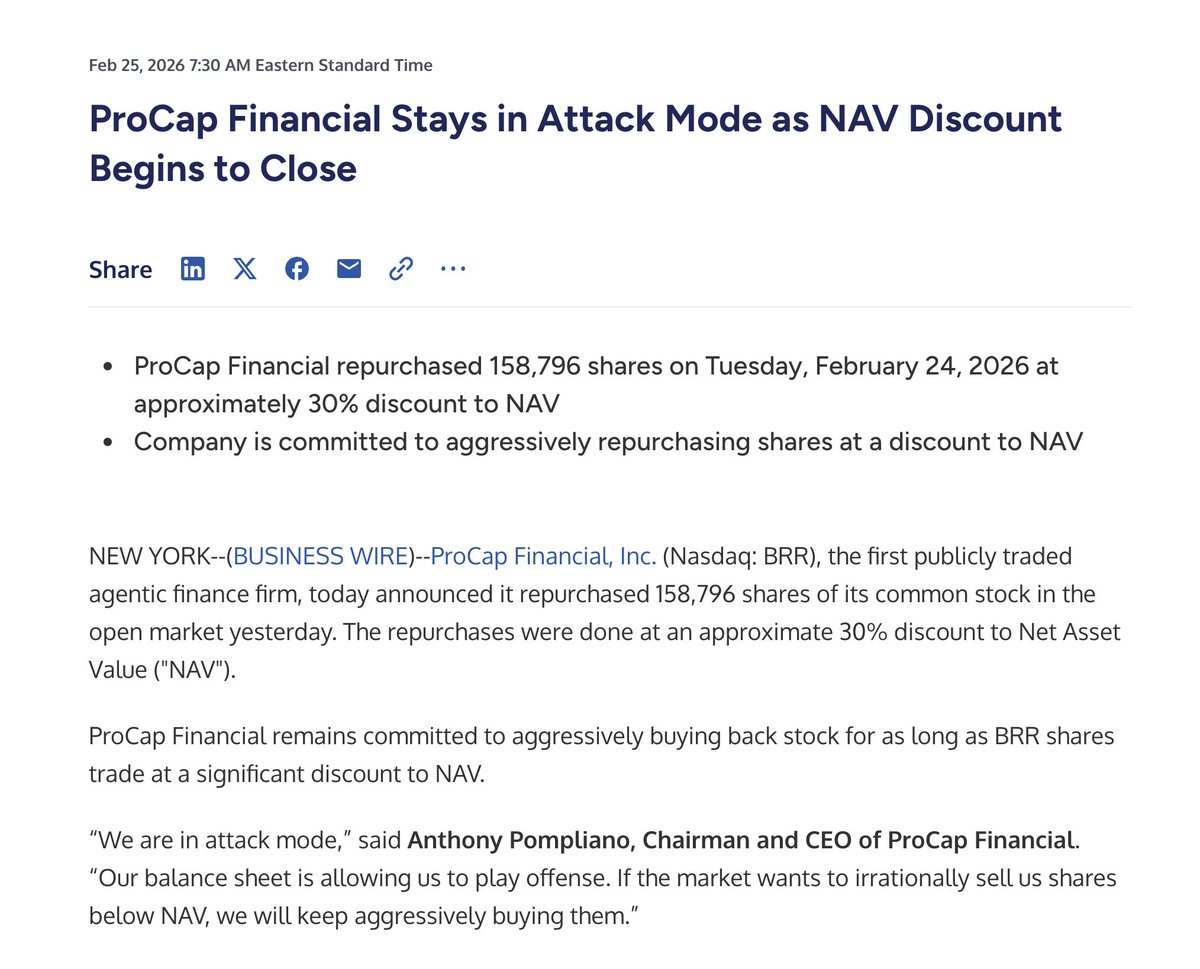Click the Facebook share icon
Image resolution: width=1200 pixels, height=969 pixels.
(x=297, y=269)
